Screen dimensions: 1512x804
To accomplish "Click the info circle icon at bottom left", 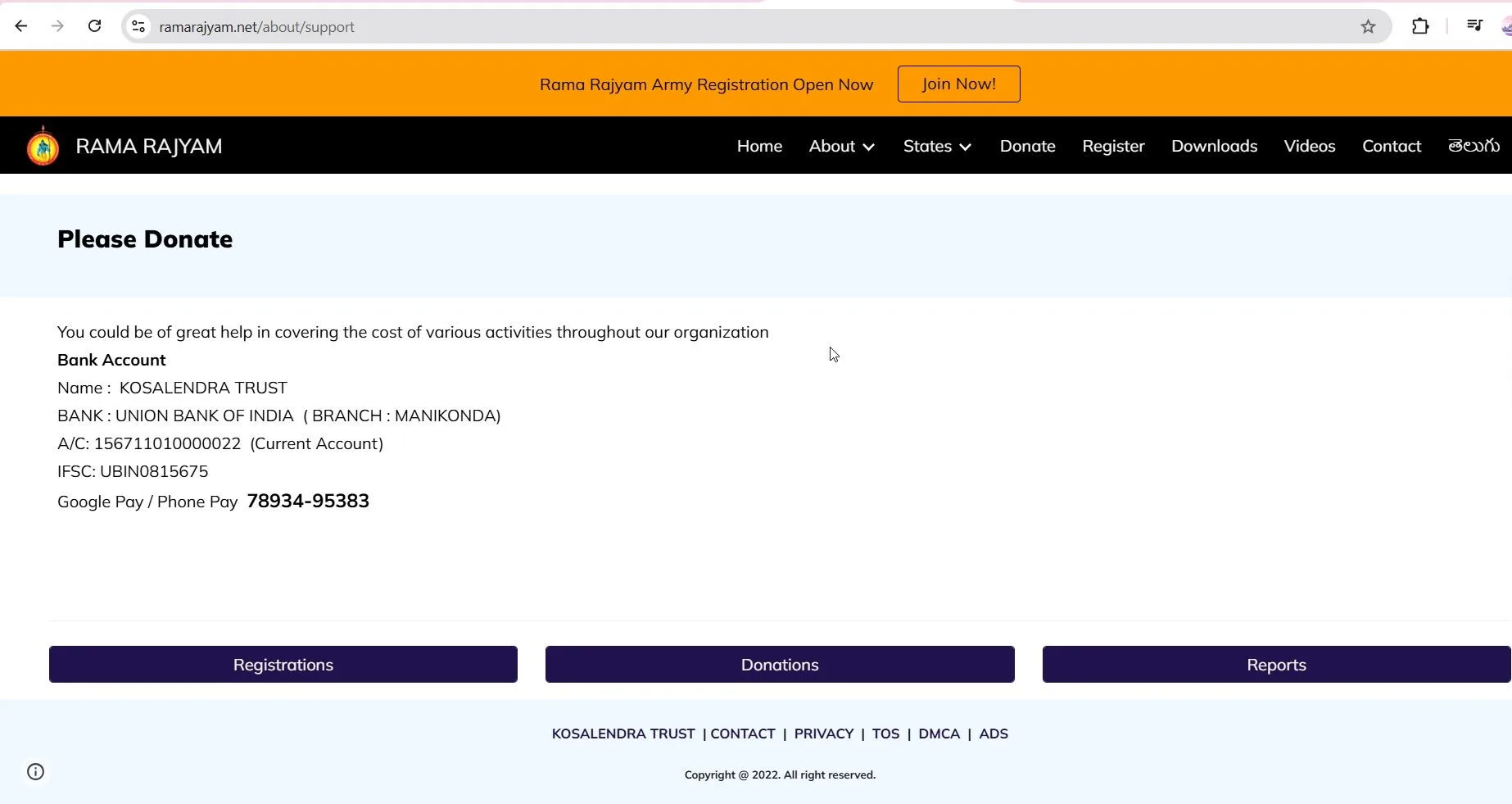I will click(x=35, y=771).
